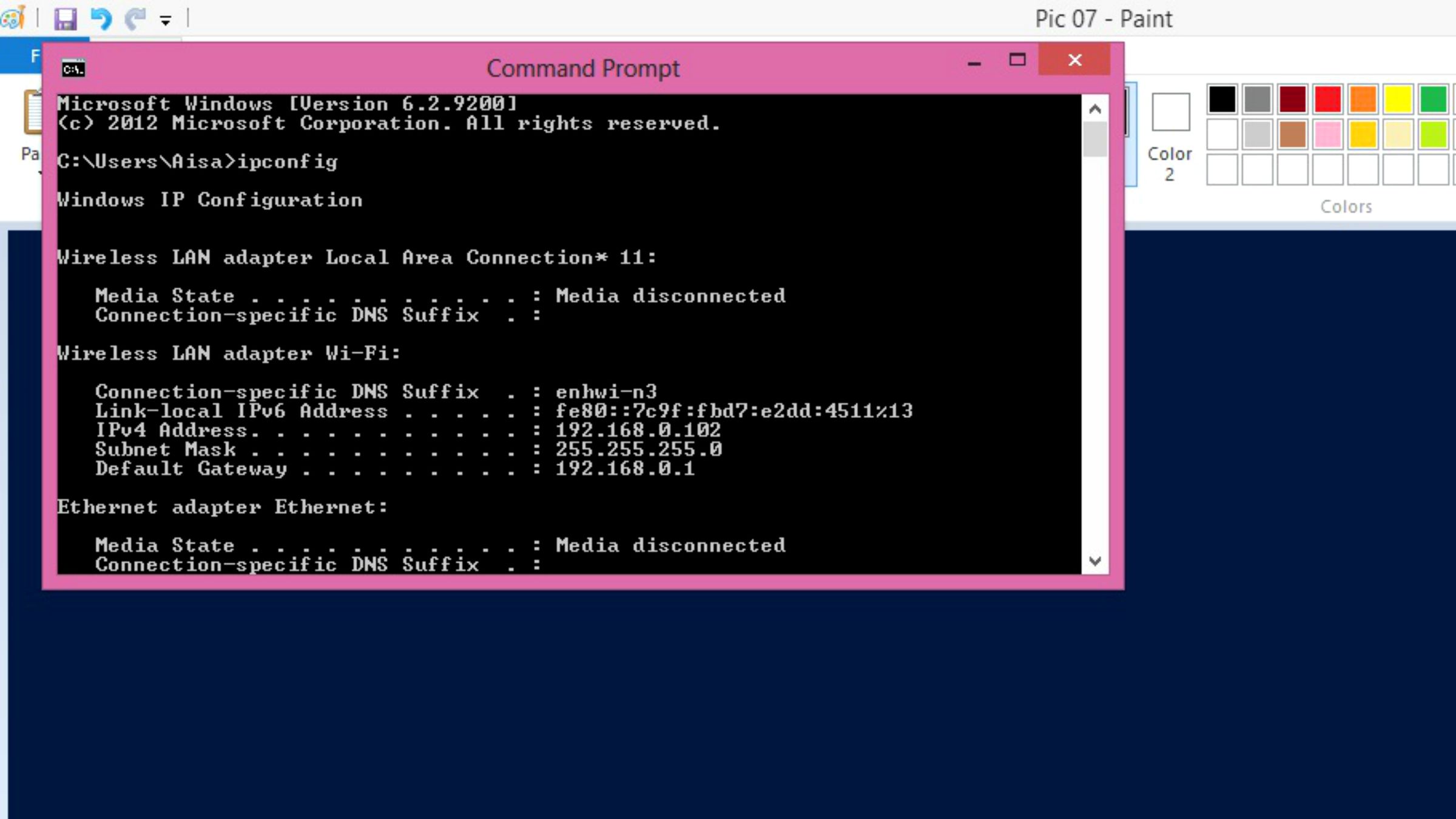
Task: Pick the red color swatch
Action: pos(1327,99)
